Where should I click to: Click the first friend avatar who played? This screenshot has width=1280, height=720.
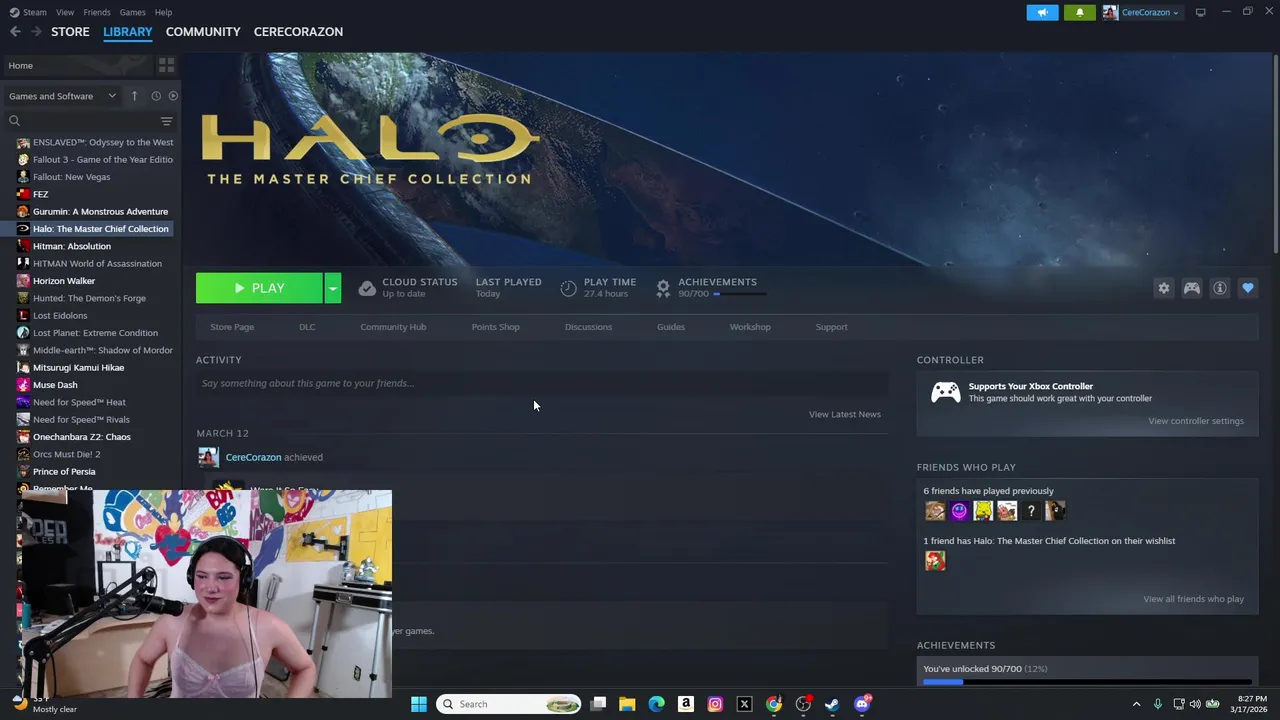tap(935, 511)
